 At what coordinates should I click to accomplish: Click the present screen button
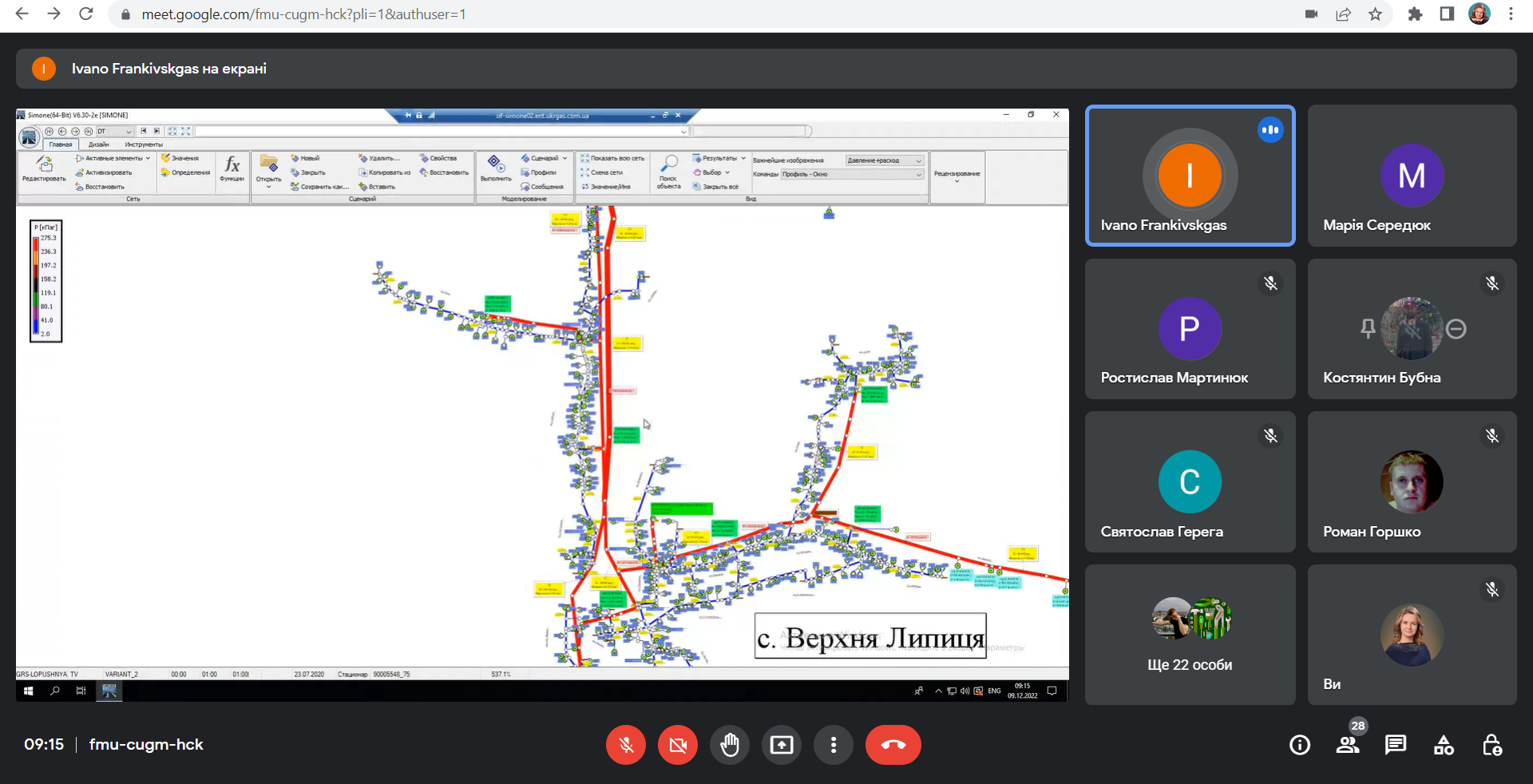point(782,745)
